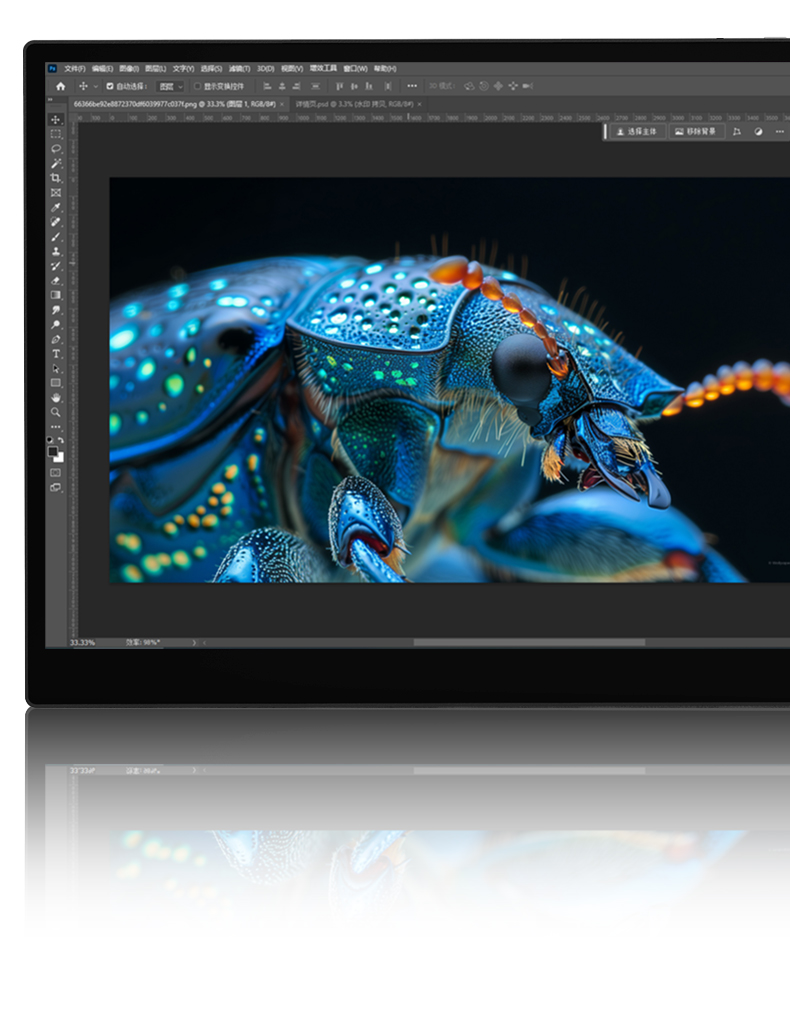
Task: Select the Brush tool
Action: coord(55,236)
